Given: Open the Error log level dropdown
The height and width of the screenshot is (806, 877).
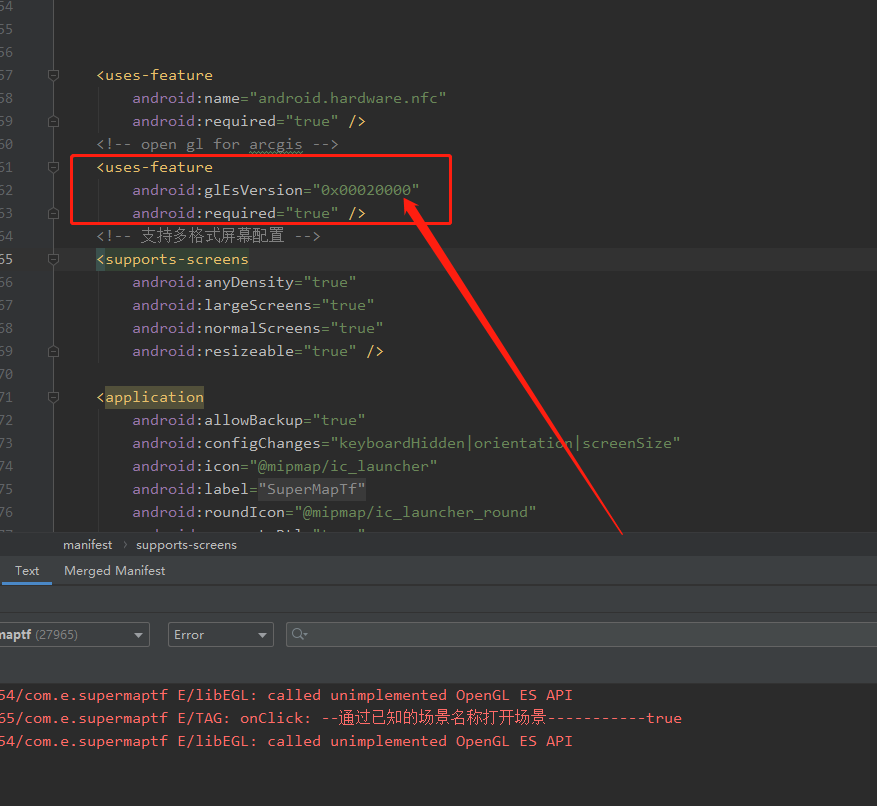Looking at the screenshot, I should [220, 634].
